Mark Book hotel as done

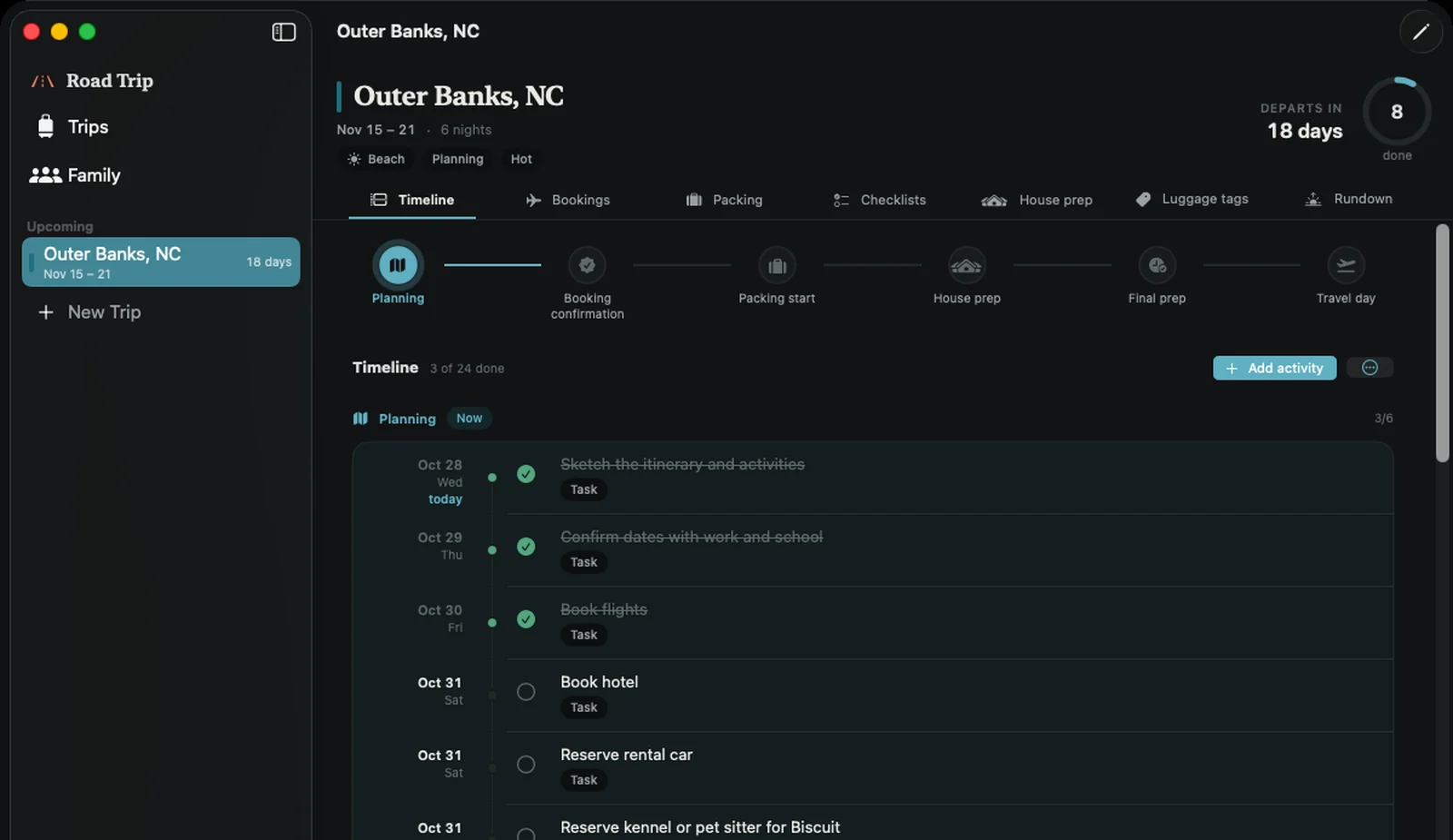click(526, 692)
